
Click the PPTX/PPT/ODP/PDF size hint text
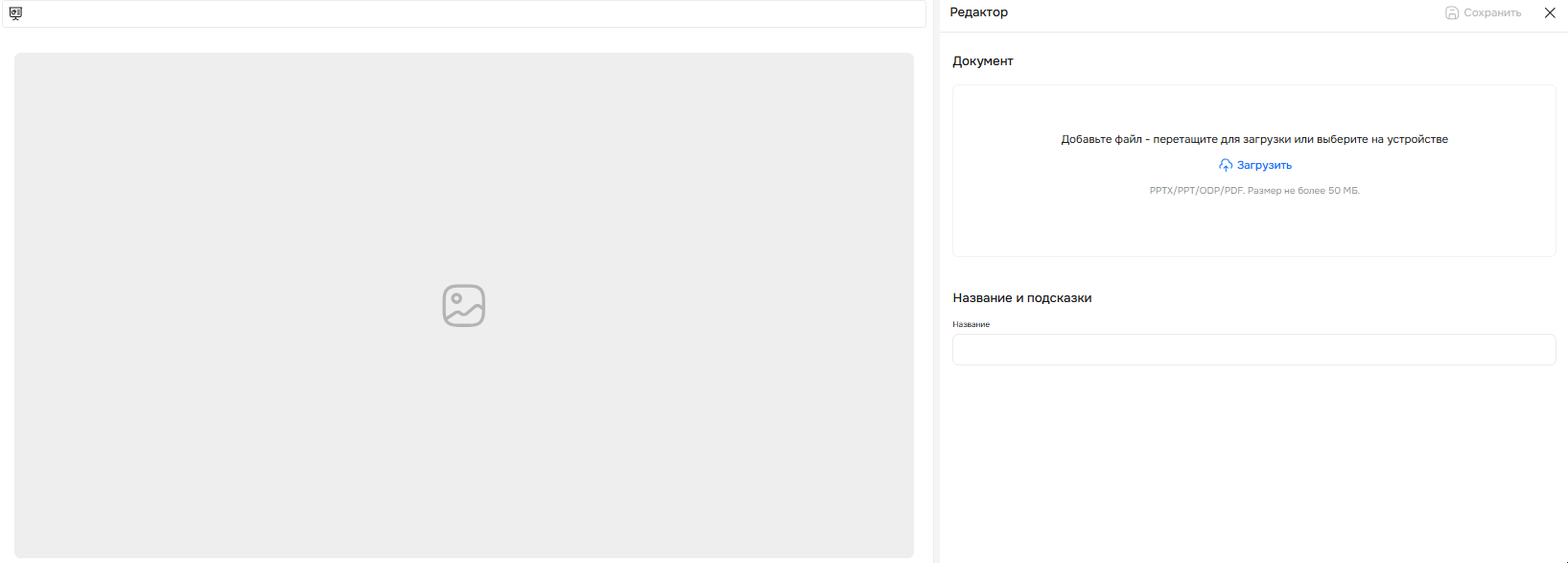click(1254, 191)
